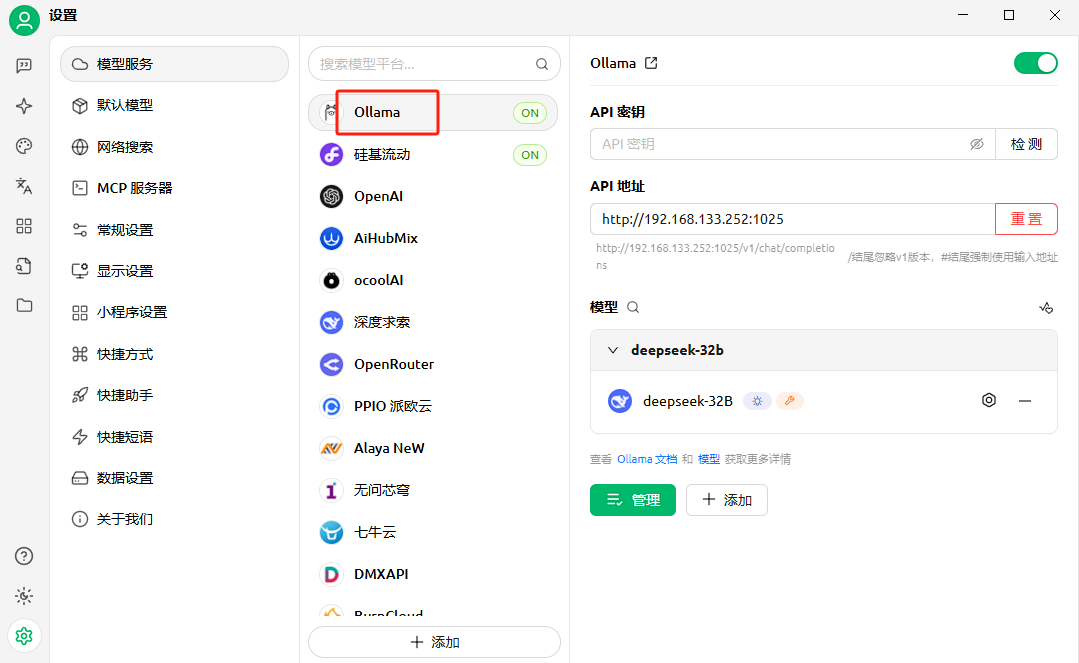The width and height of the screenshot is (1079, 663).
Task: Open 快捷方式 settings section
Action: (x=174, y=354)
